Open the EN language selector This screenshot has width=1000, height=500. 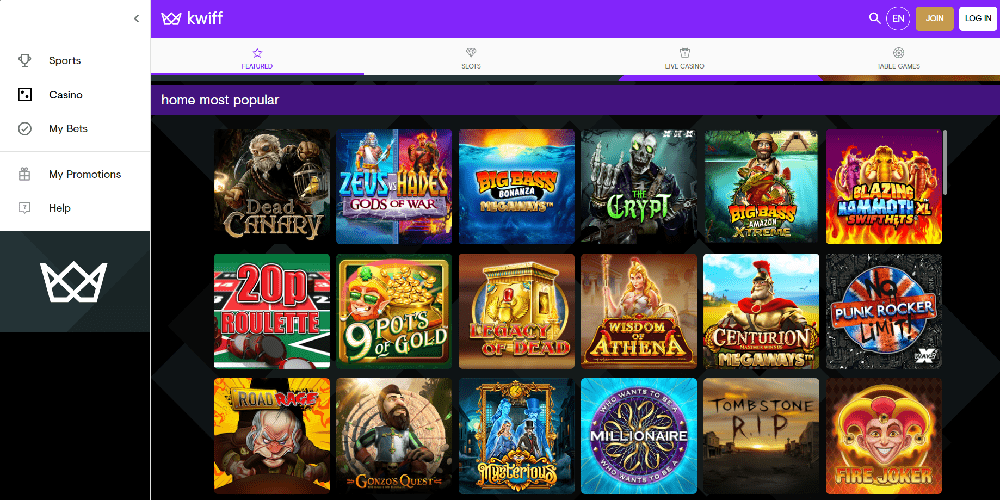(x=897, y=18)
